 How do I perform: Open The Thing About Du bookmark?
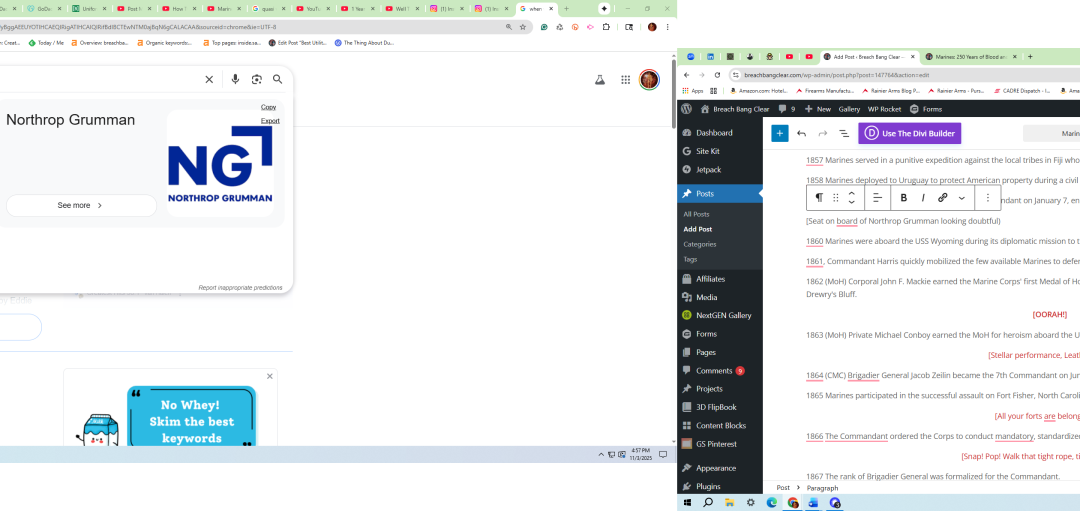(x=364, y=43)
